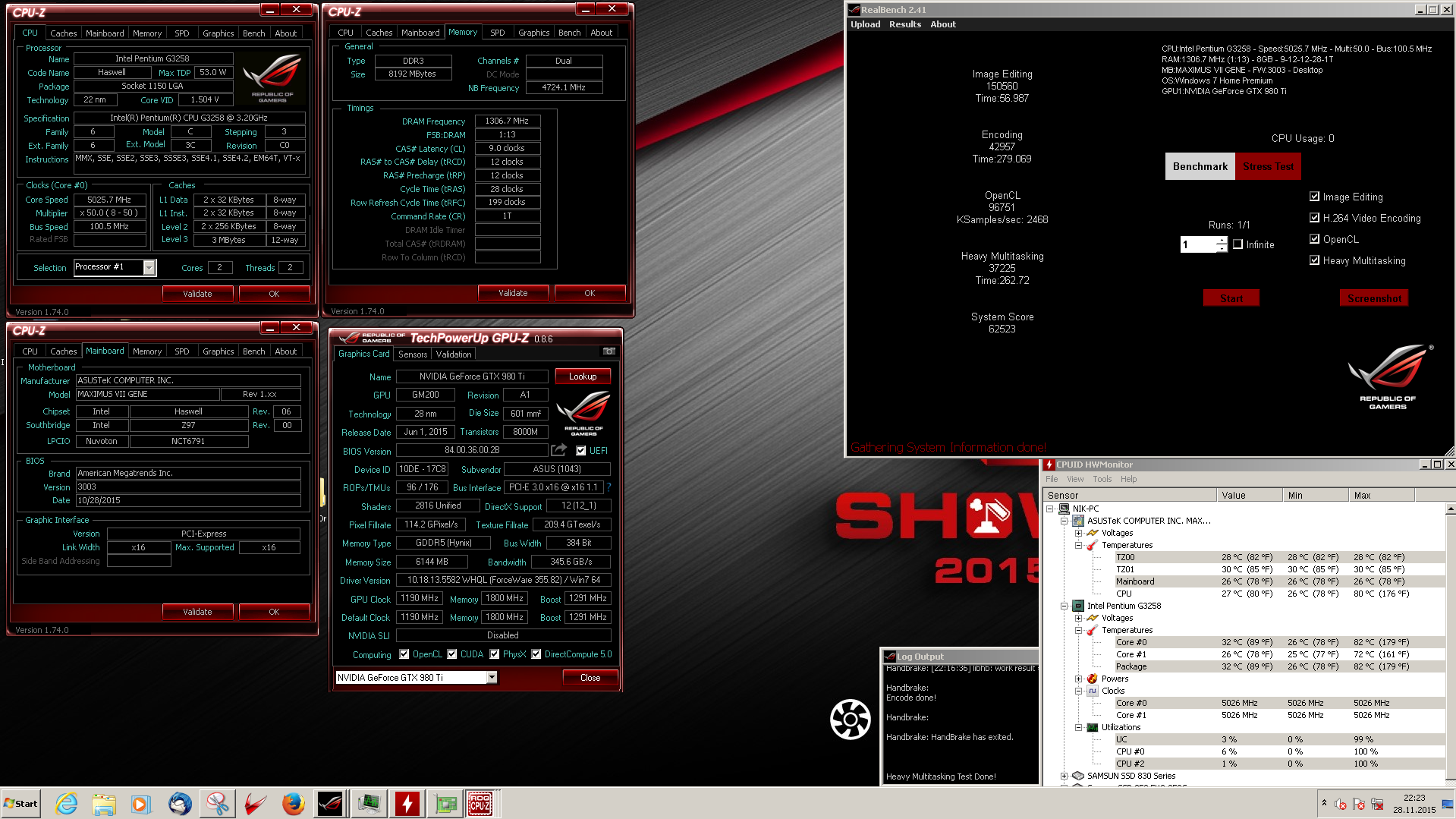Image resolution: width=1456 pixels, height=819 pixels.
Task: Click the bus interface question mark in GPU-Z
Action: 609,487
